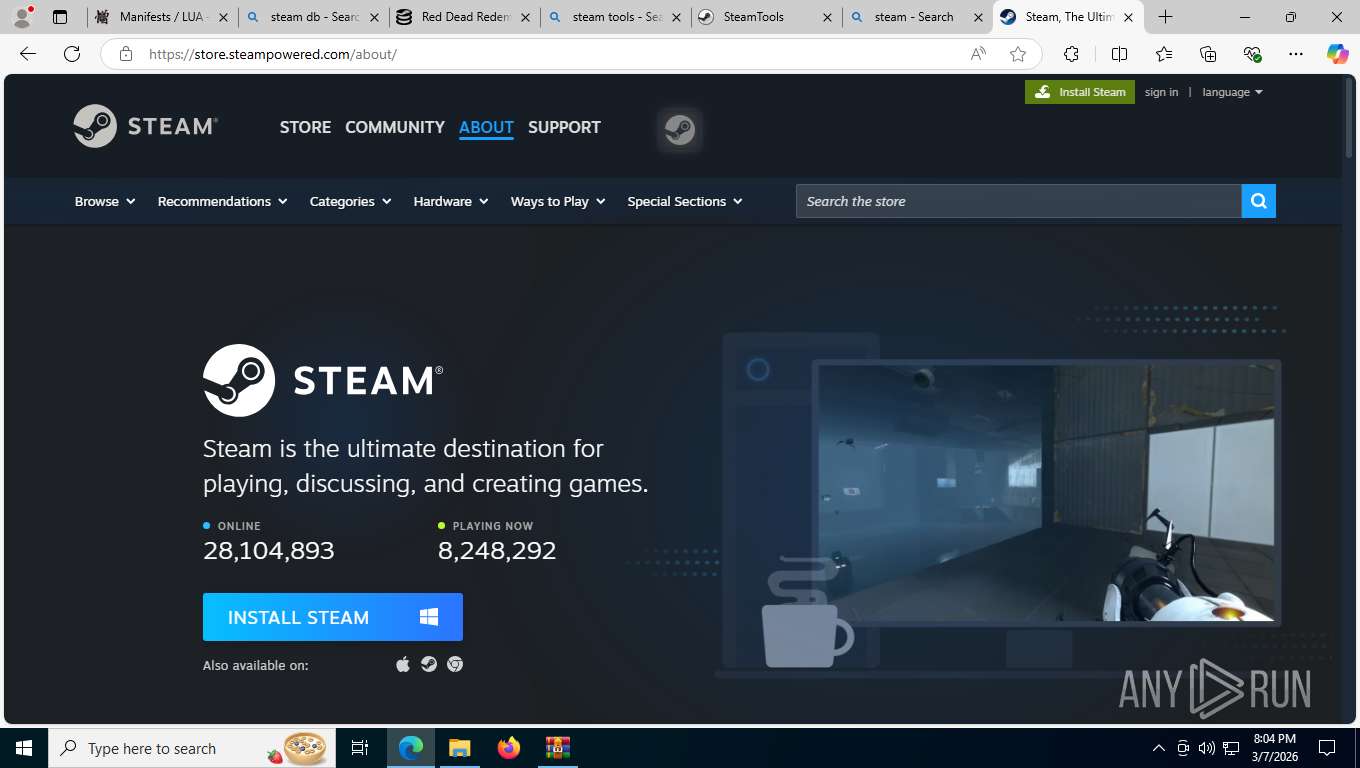Image resolution: width=1360 pixels, height=768 pixels.
Task: Click Edge icon on taskbar
Action: [411, 748]
